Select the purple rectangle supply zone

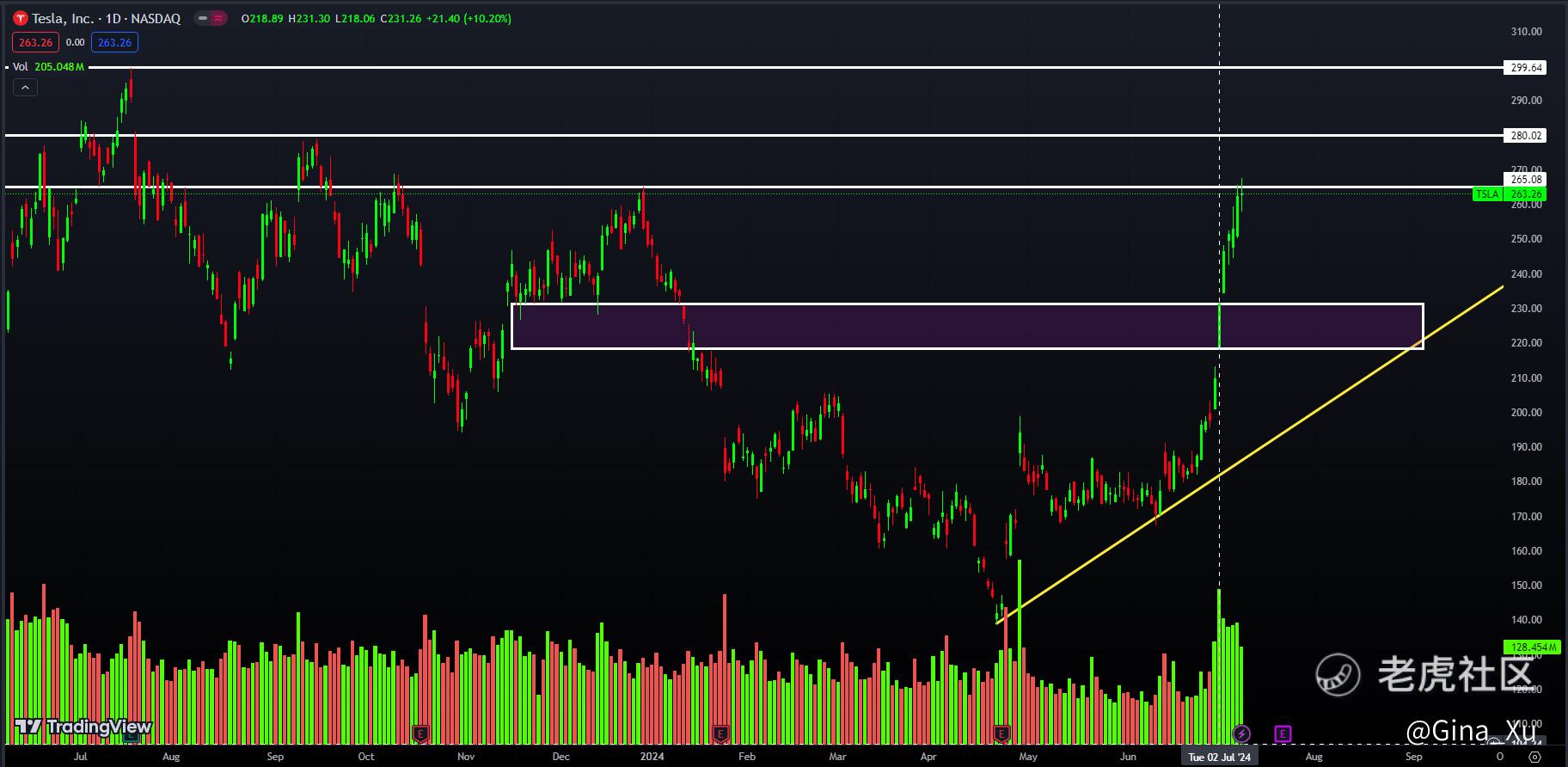(967, 326)
